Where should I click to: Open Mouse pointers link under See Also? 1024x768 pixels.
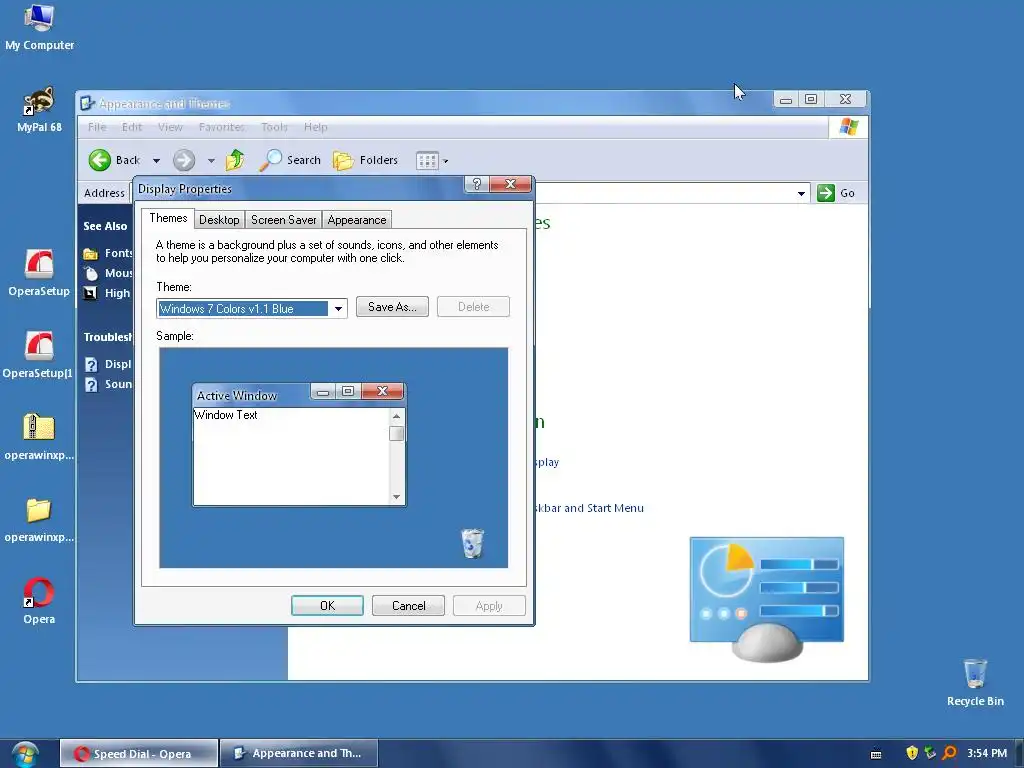click(x=108, y=273)
